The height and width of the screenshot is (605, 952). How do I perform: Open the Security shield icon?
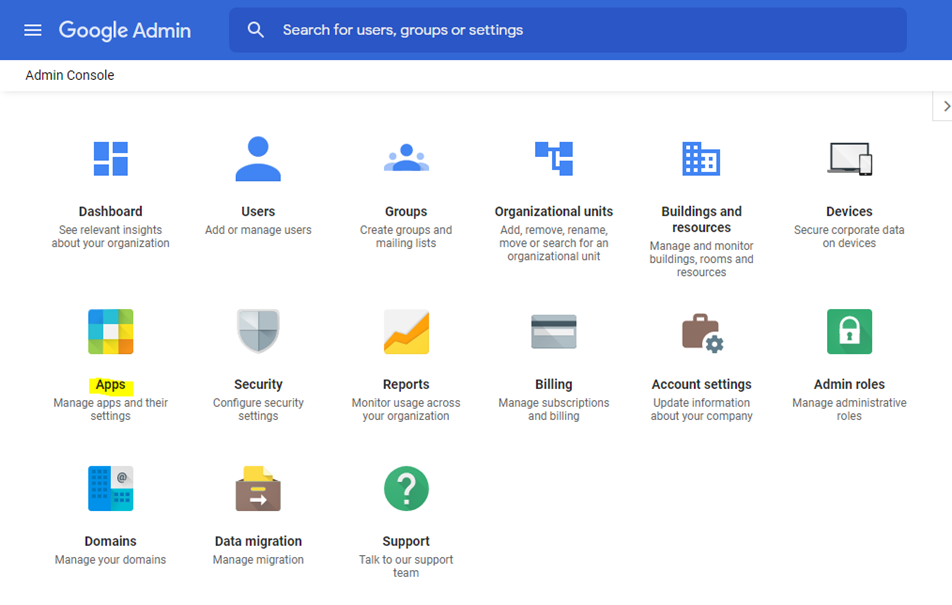(258, 331)
